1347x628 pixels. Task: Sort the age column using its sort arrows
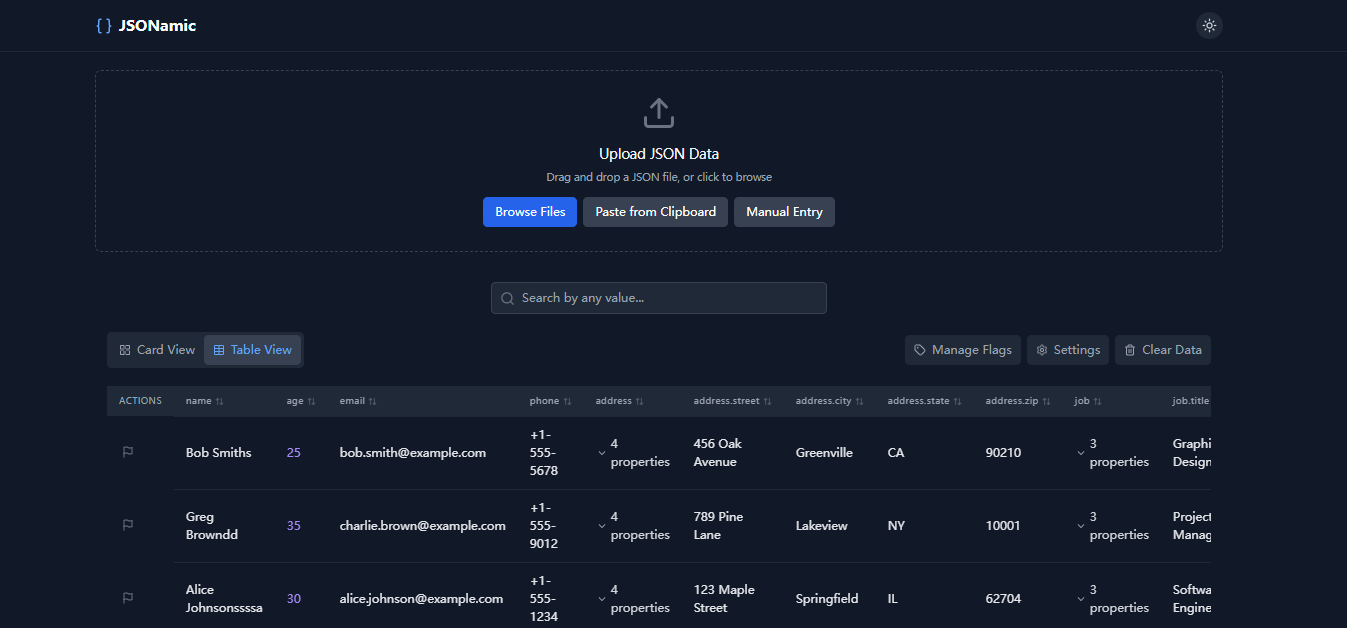coord(312,400)
